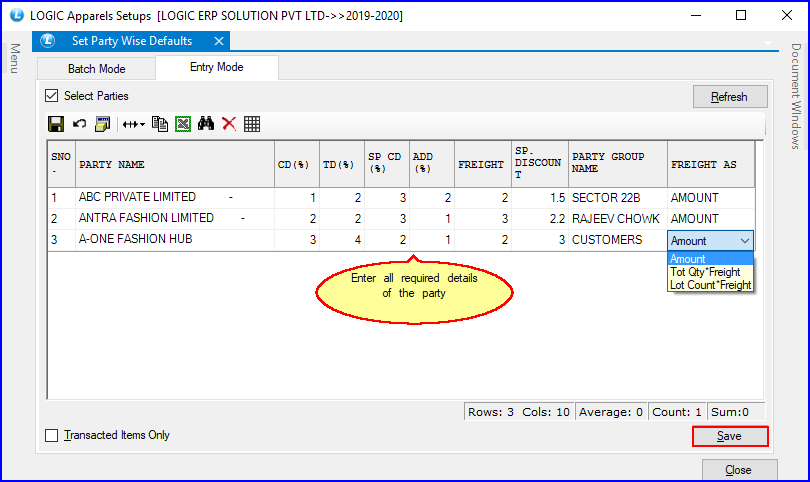This screenshot has height=482, width=810.
Task: Click the PARTY NAME column header
Action: coord(175,164)
